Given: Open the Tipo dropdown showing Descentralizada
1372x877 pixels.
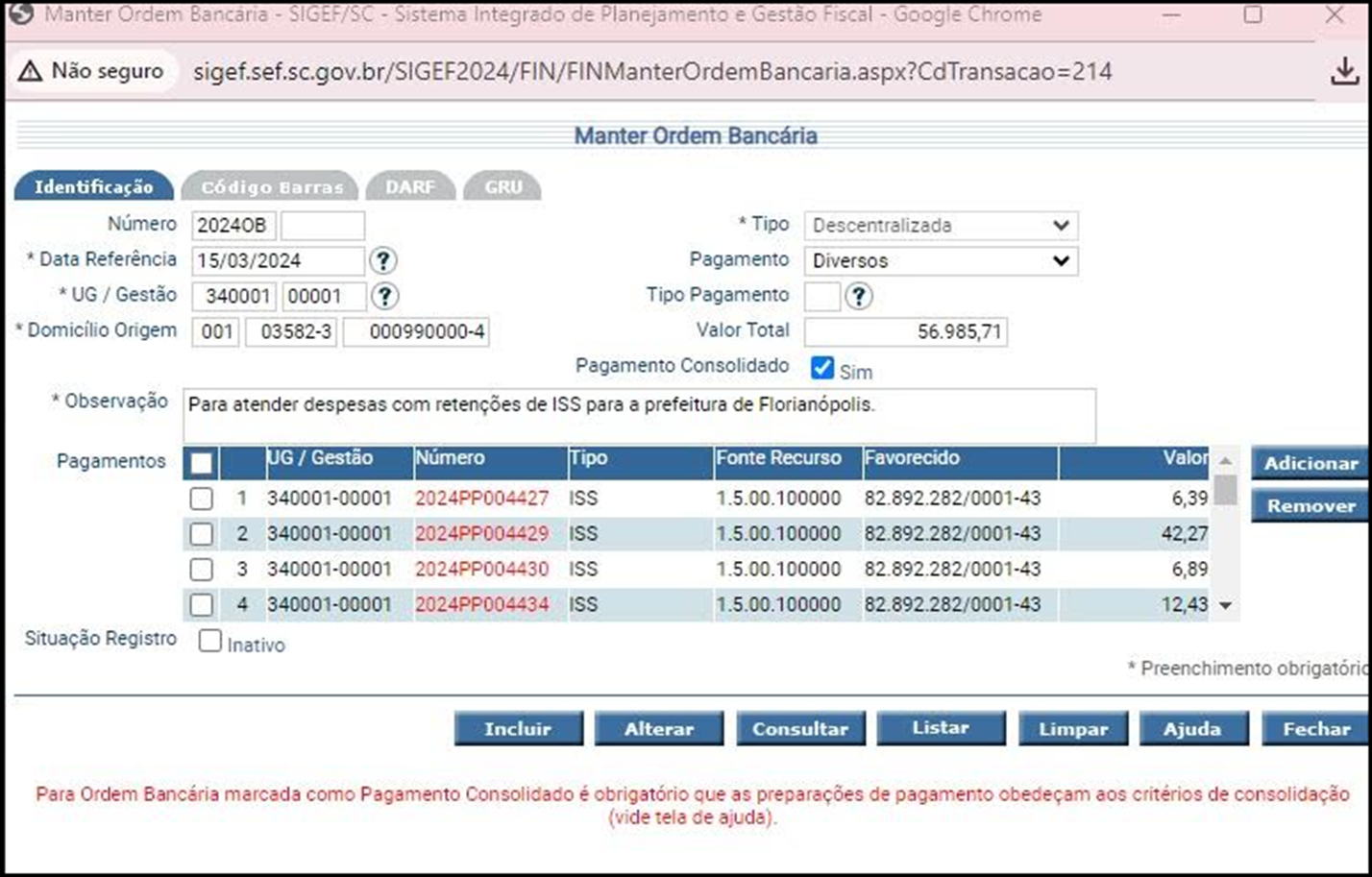Looking at the screenshot, I should (940, 226).
